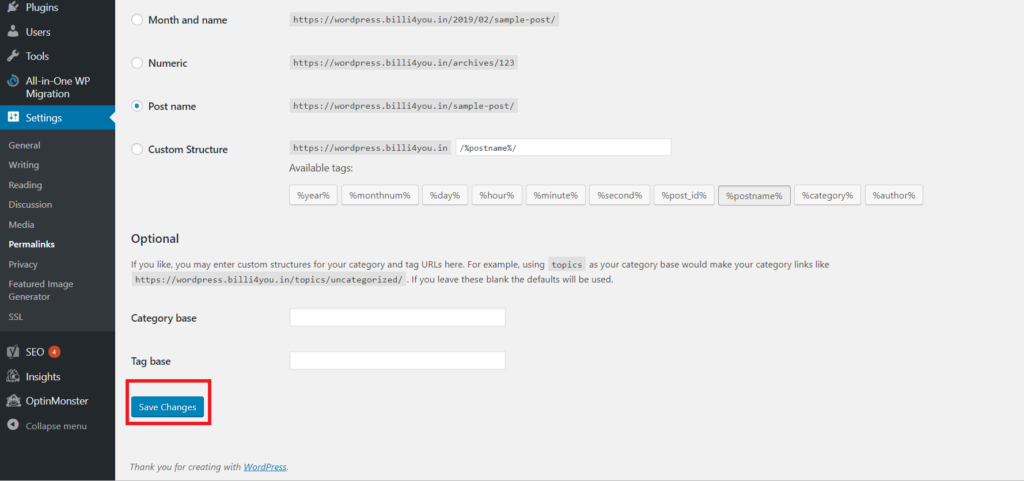Viewport: 1024px width, 481px height.
Task: Click the topics/uncategorized example URL
Action: (x=269, y=279)
